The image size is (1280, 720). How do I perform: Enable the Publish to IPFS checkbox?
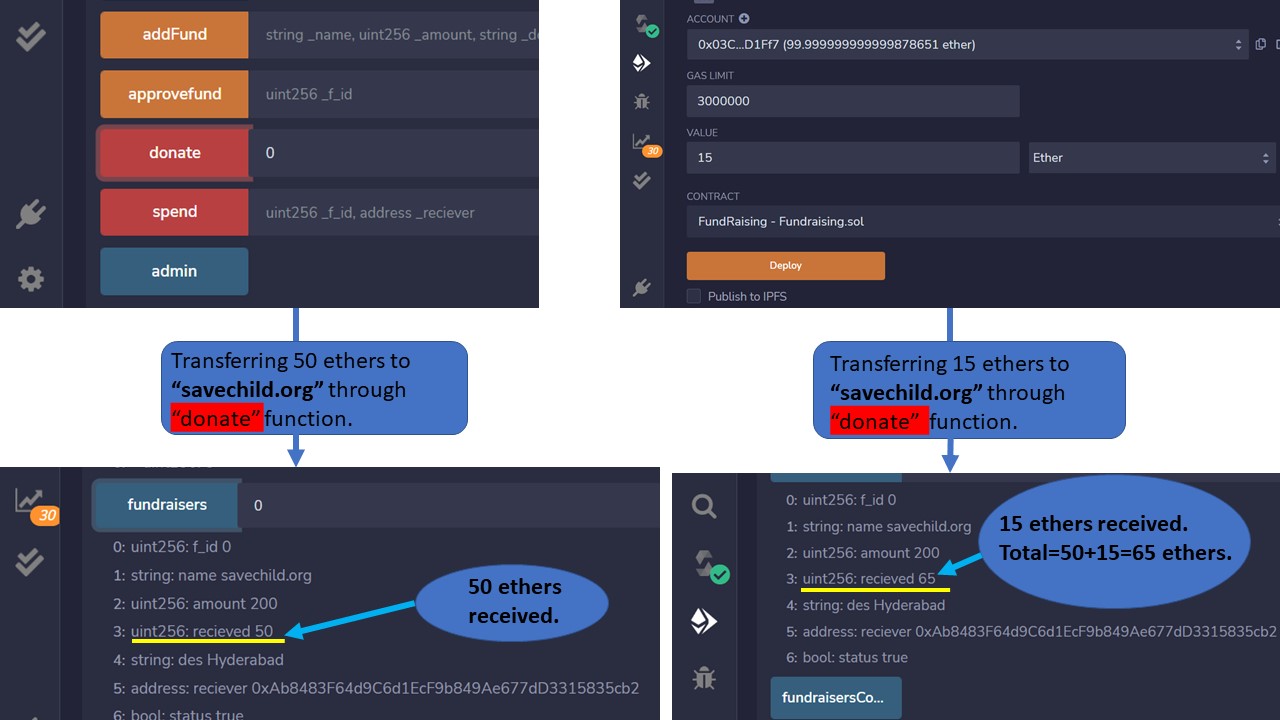(x=692, y=296)
